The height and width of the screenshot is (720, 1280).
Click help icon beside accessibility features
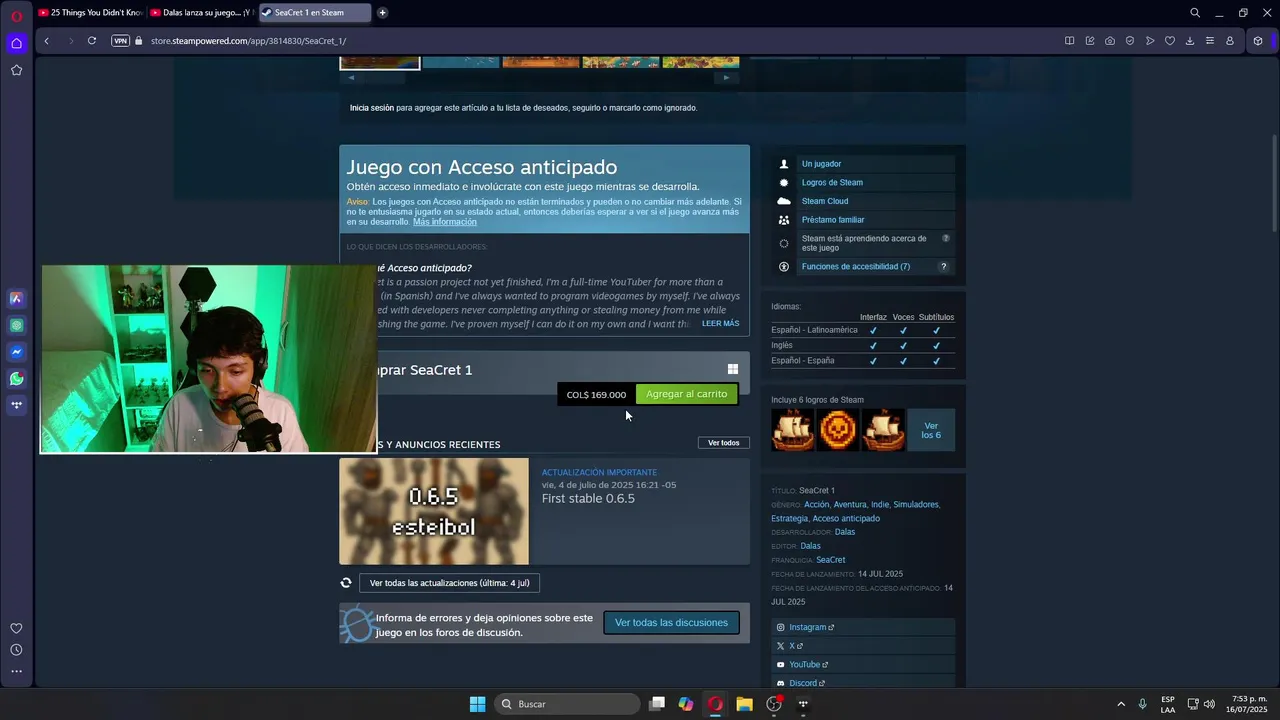[x=943, y=267]
